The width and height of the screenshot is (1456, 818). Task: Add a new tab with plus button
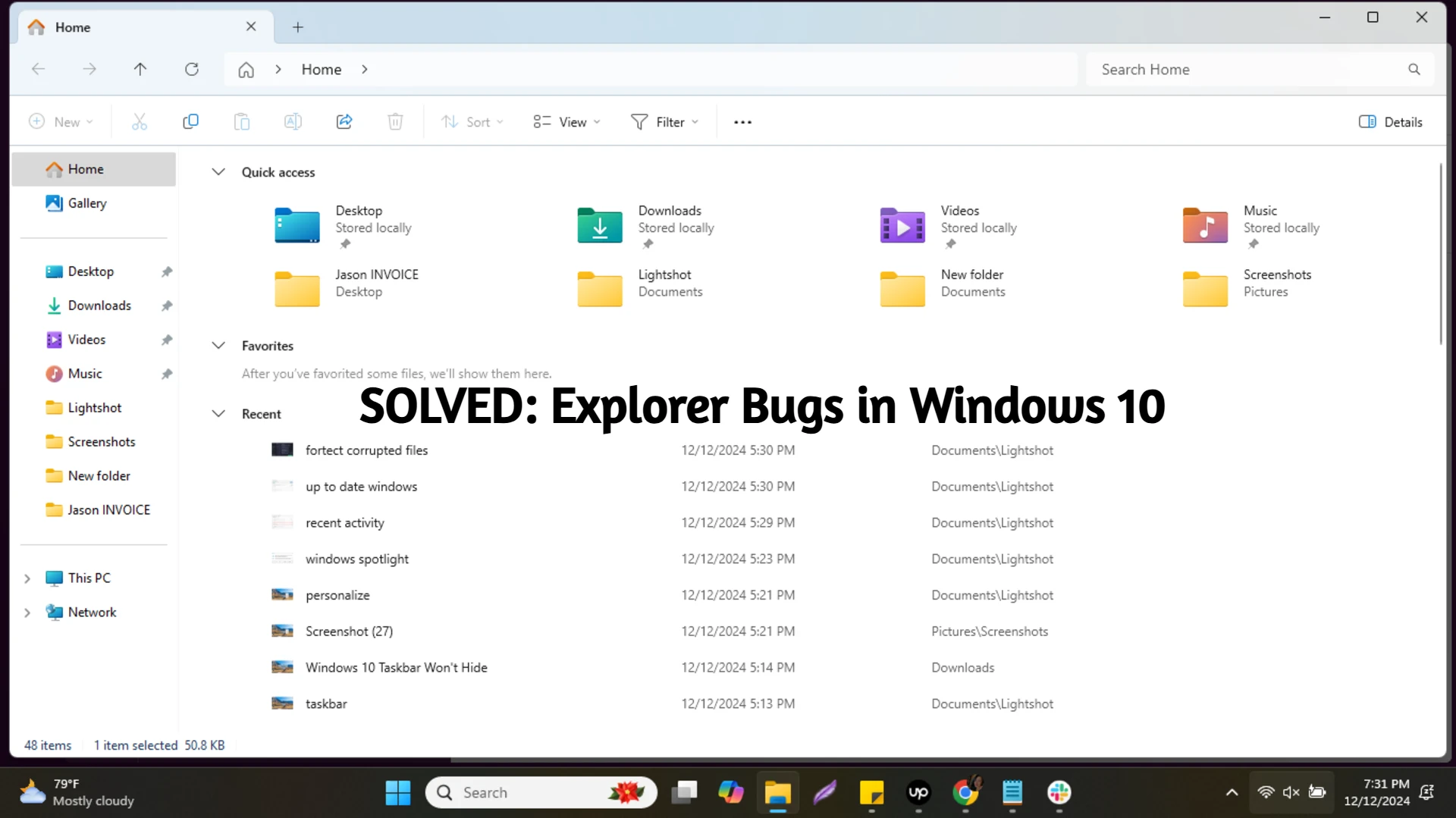click(x=298, y=27)
